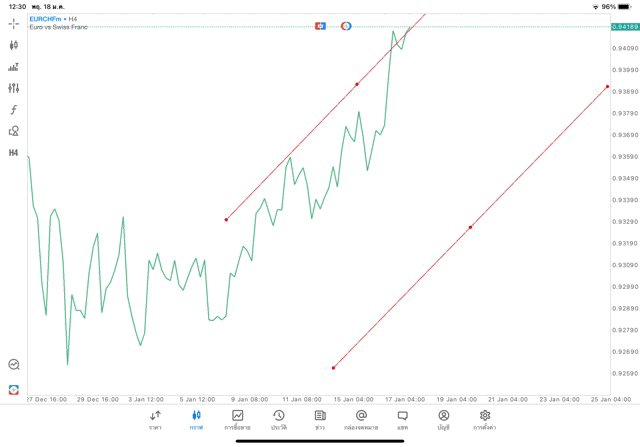Tap the function (f) indicator icon

[x=13, y=109]
